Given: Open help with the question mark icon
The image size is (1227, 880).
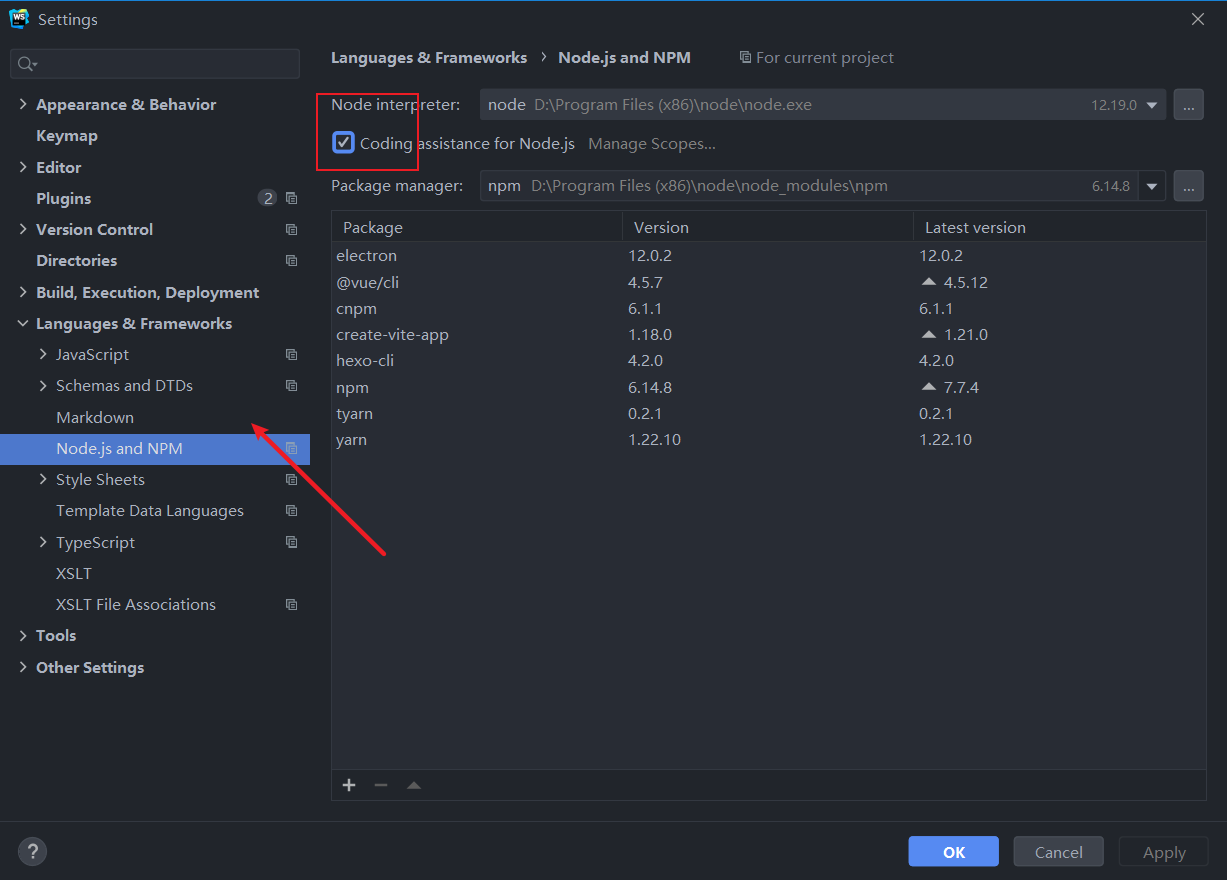Looking at the screenshot, I should pos(33,852).
